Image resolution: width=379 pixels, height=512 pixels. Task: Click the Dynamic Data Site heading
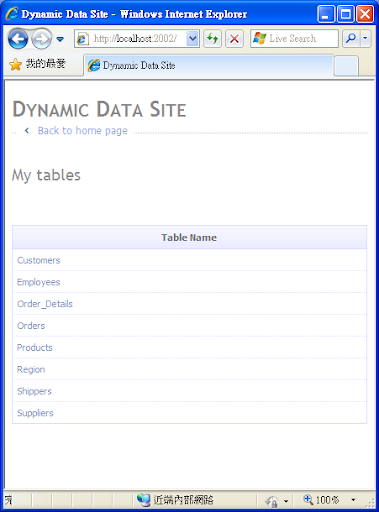point(99,109)
